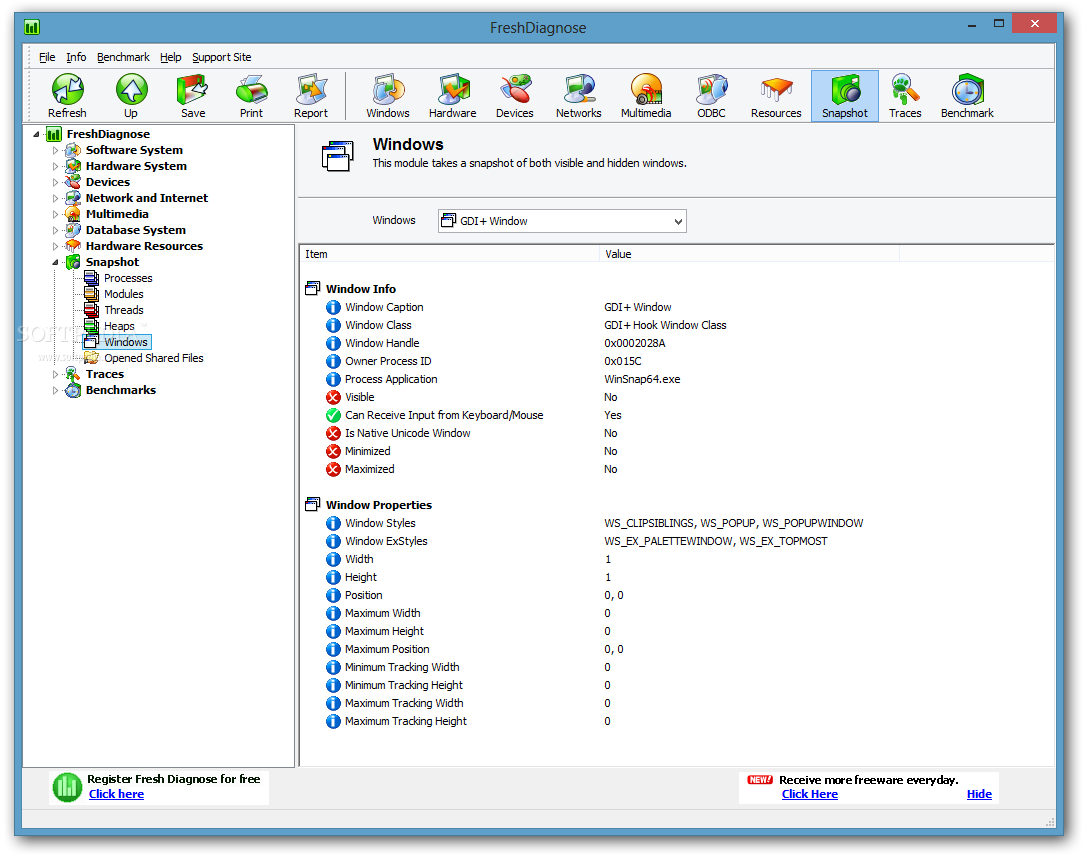This screenshot has height=856, width=1084.
Task: Click the register 'Click here' link
Action: pos(116,794)
